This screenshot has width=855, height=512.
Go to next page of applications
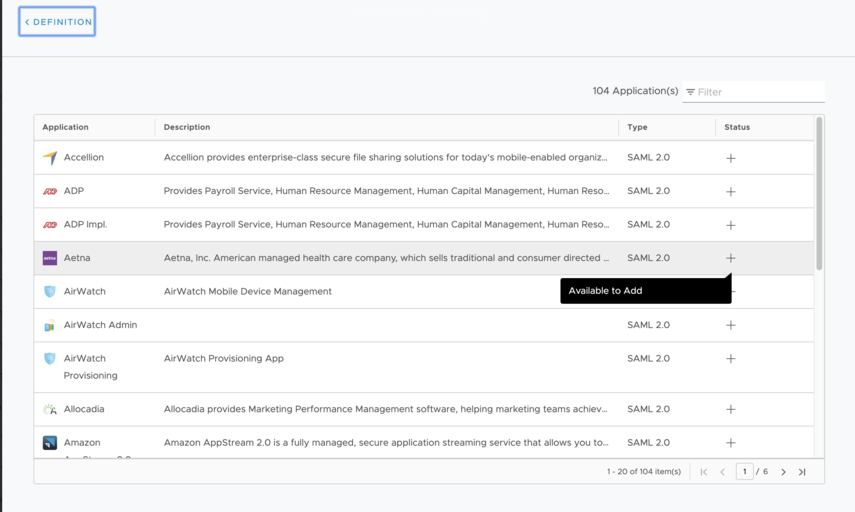pyautogui.click(x=783, y=472)
